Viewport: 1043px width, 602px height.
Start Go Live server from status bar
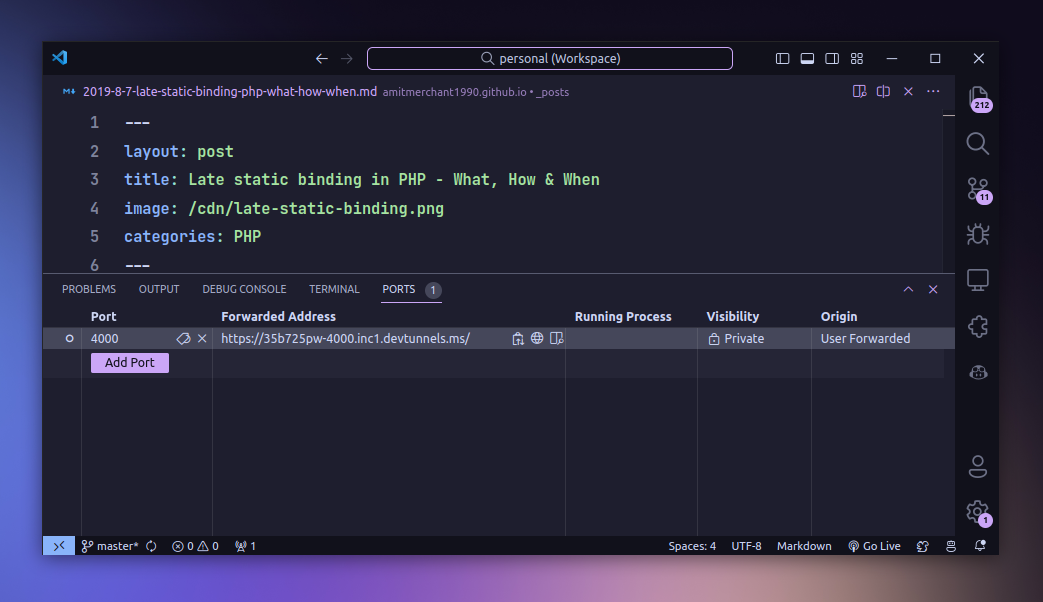874,546
